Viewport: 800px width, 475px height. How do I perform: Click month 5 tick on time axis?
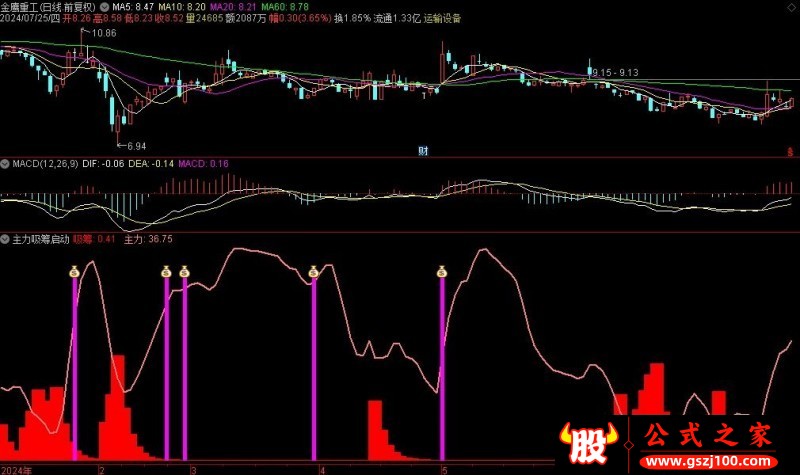pos(444,470)
